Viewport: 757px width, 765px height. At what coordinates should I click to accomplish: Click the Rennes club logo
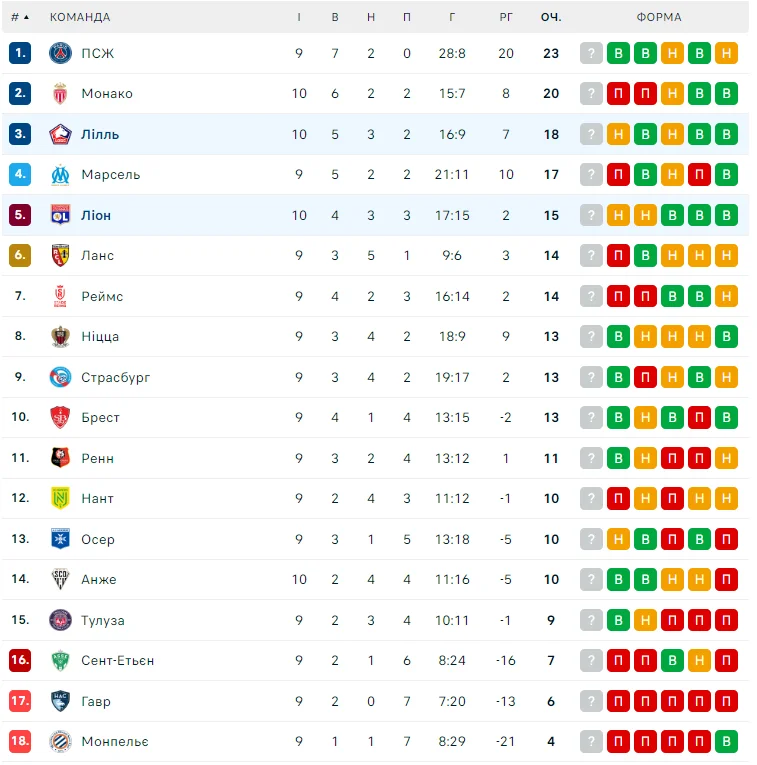[61, 458]
